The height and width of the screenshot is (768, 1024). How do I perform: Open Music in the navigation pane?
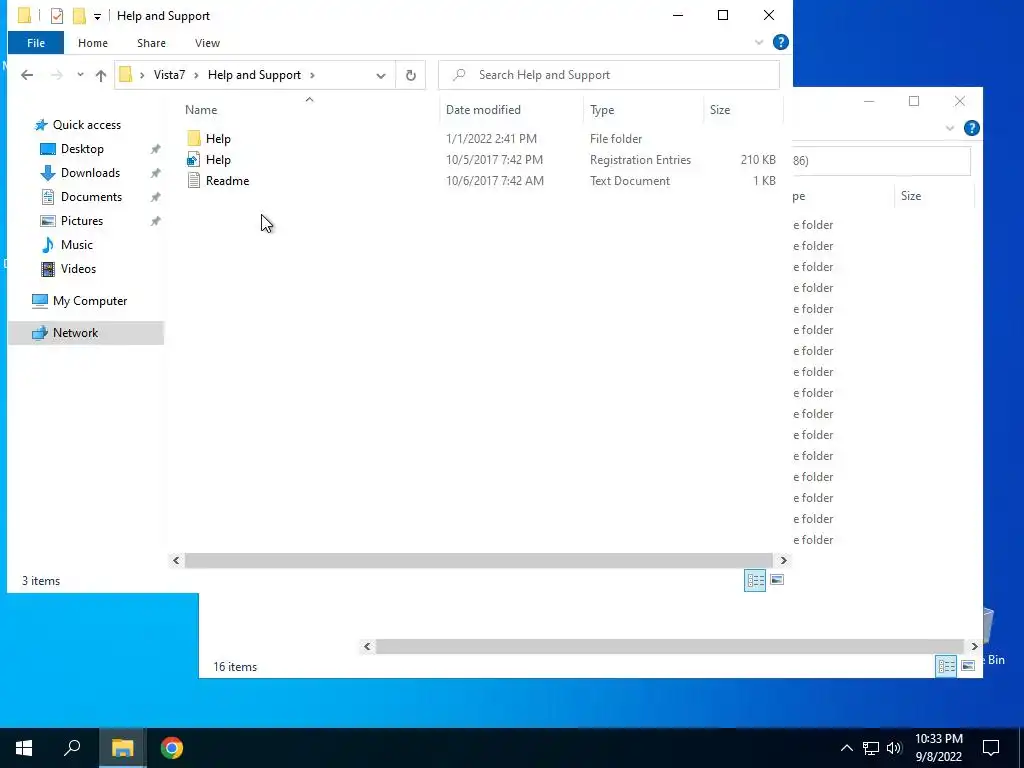(76, 245)
